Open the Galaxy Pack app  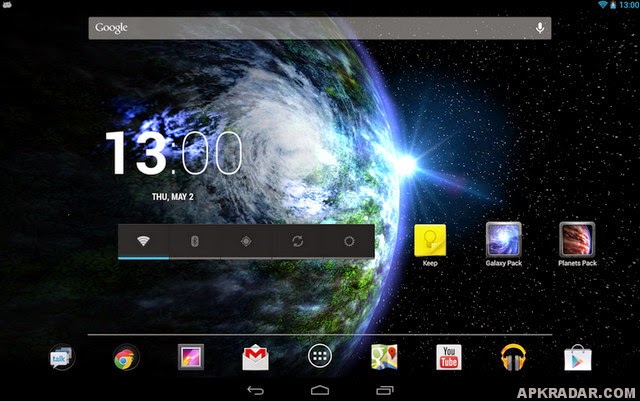click(x=504, y=244)
